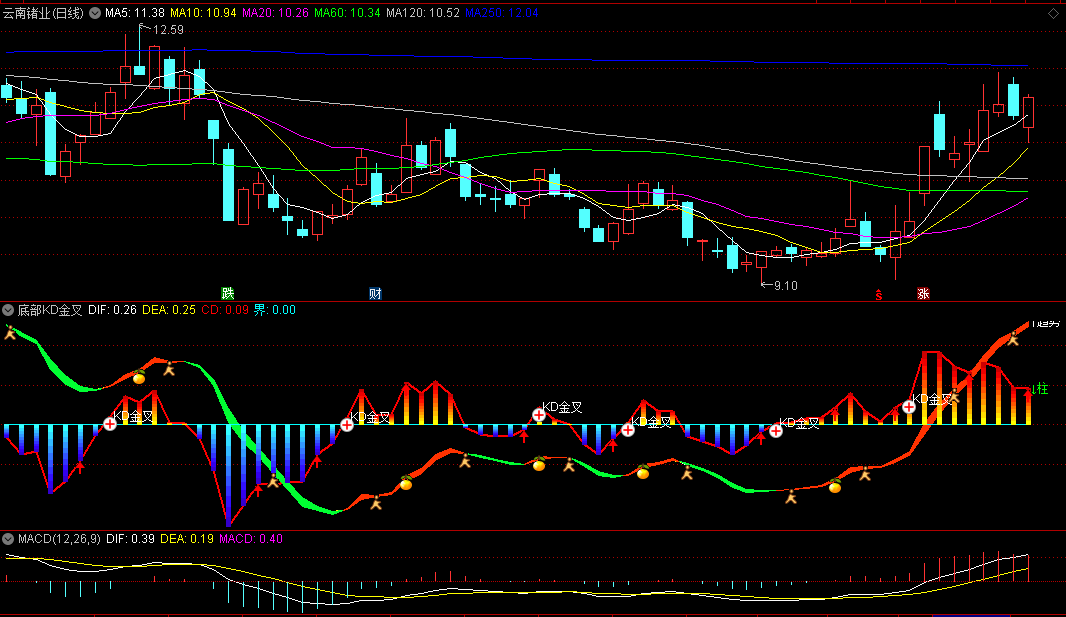Click the cyan 界: 0.00 value
Viewport: 1066px width, 617px height.
tap(275, 310)
